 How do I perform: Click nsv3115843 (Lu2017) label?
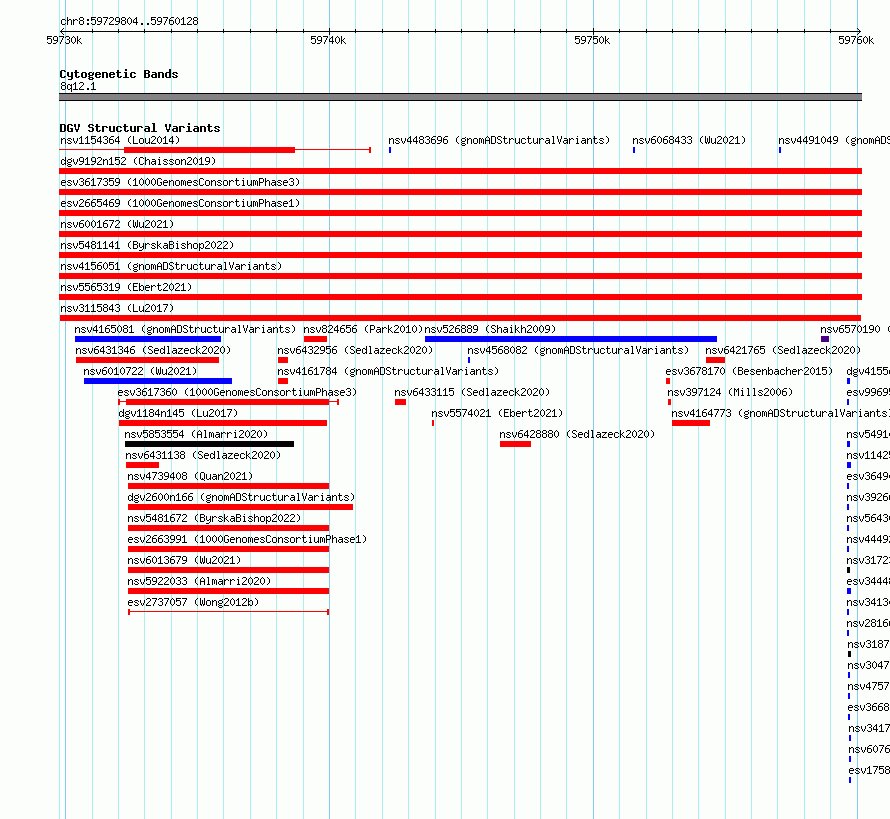tap(117, 308)
